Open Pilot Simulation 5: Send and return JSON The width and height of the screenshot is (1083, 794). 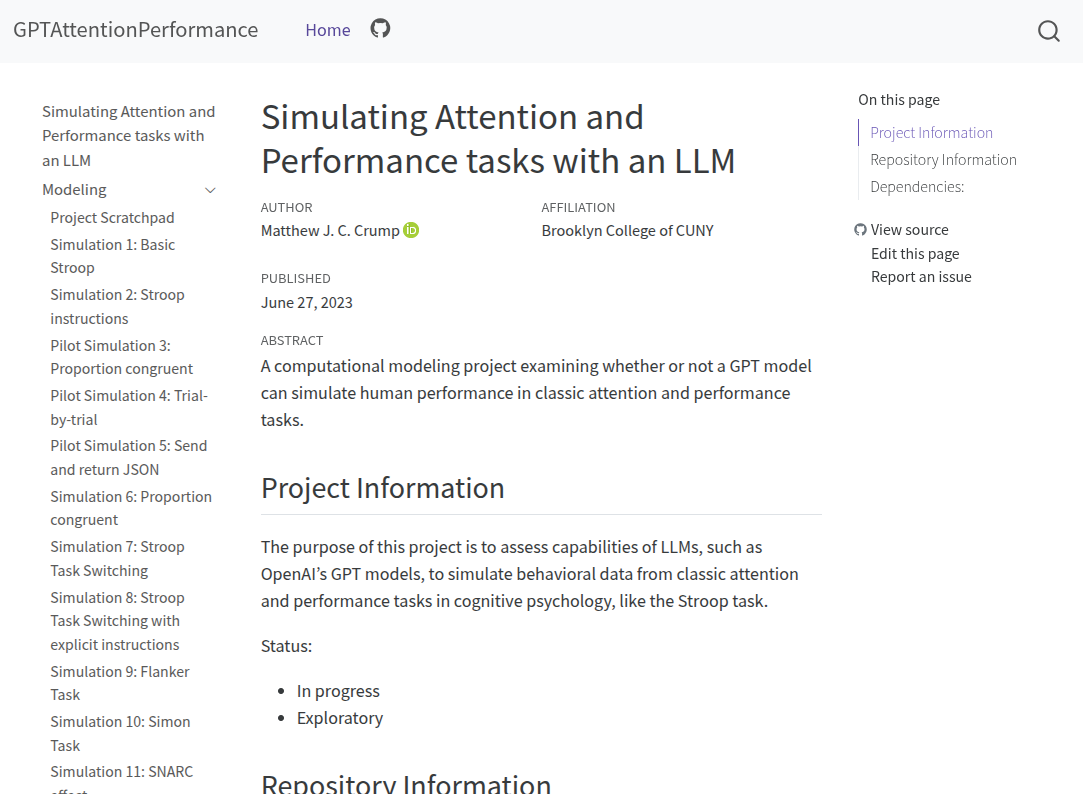pyautogui.click(x=128, y=457)
